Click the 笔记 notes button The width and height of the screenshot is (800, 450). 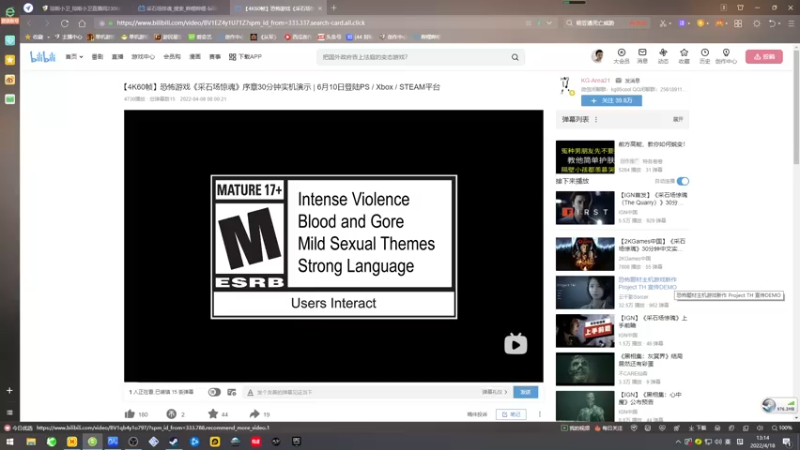(511, 414)
